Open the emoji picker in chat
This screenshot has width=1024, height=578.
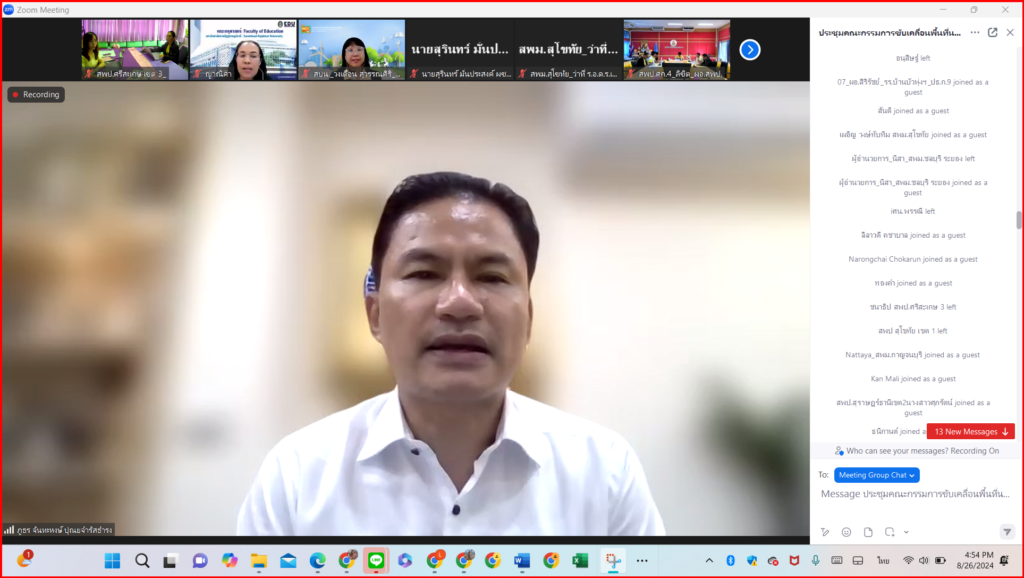click(x=846, y=532)
